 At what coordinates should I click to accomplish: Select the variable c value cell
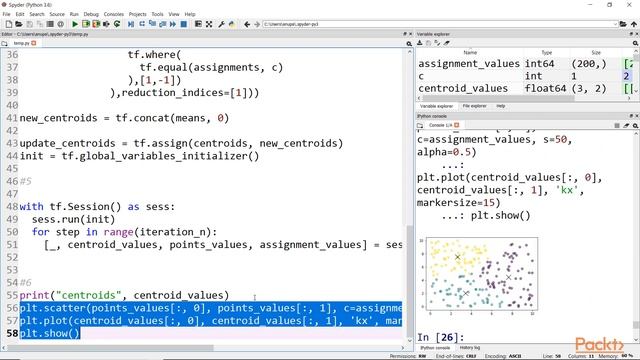[x=627, y=76]
